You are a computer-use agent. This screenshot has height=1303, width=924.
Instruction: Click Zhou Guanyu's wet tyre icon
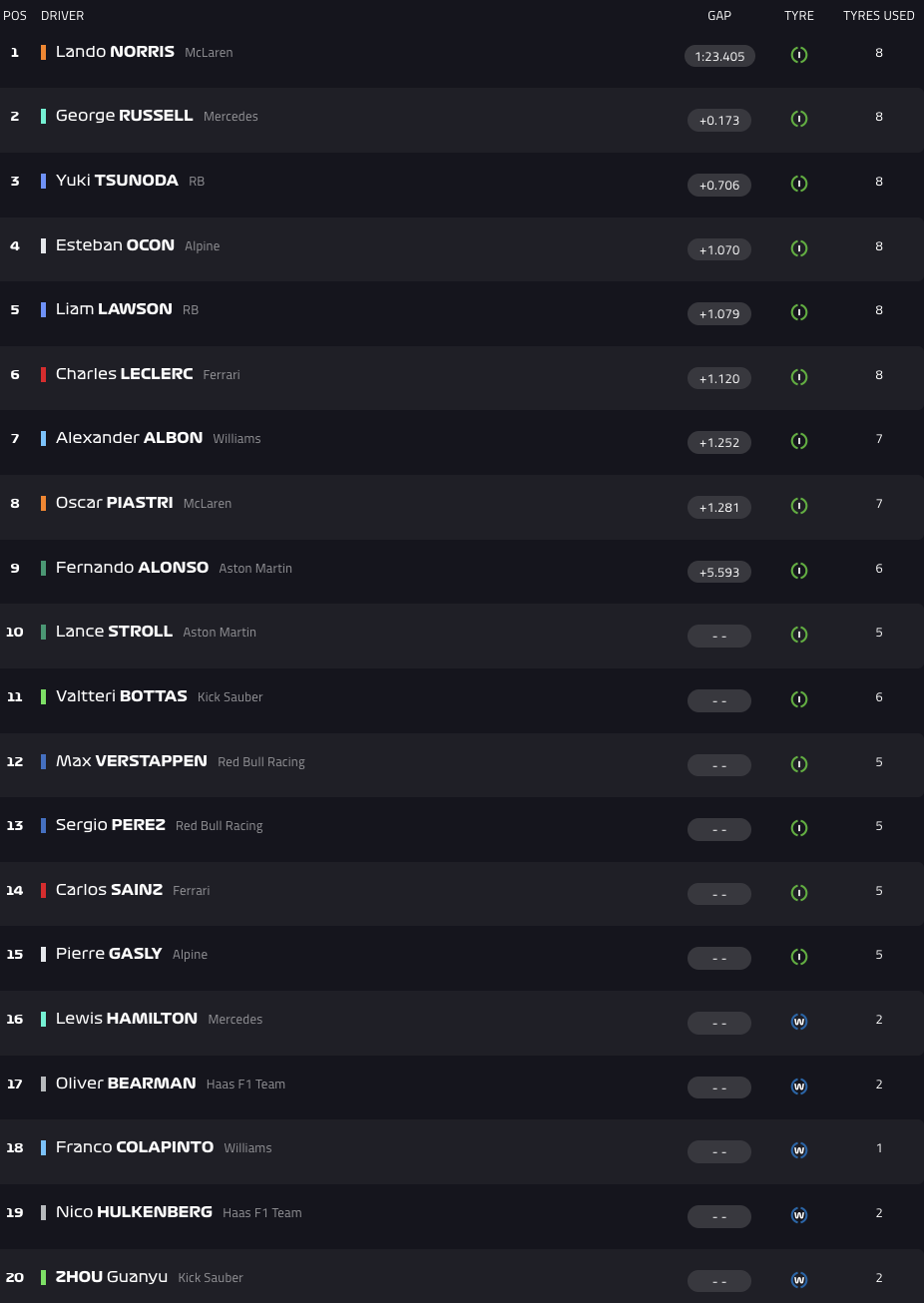point(799,1280)
